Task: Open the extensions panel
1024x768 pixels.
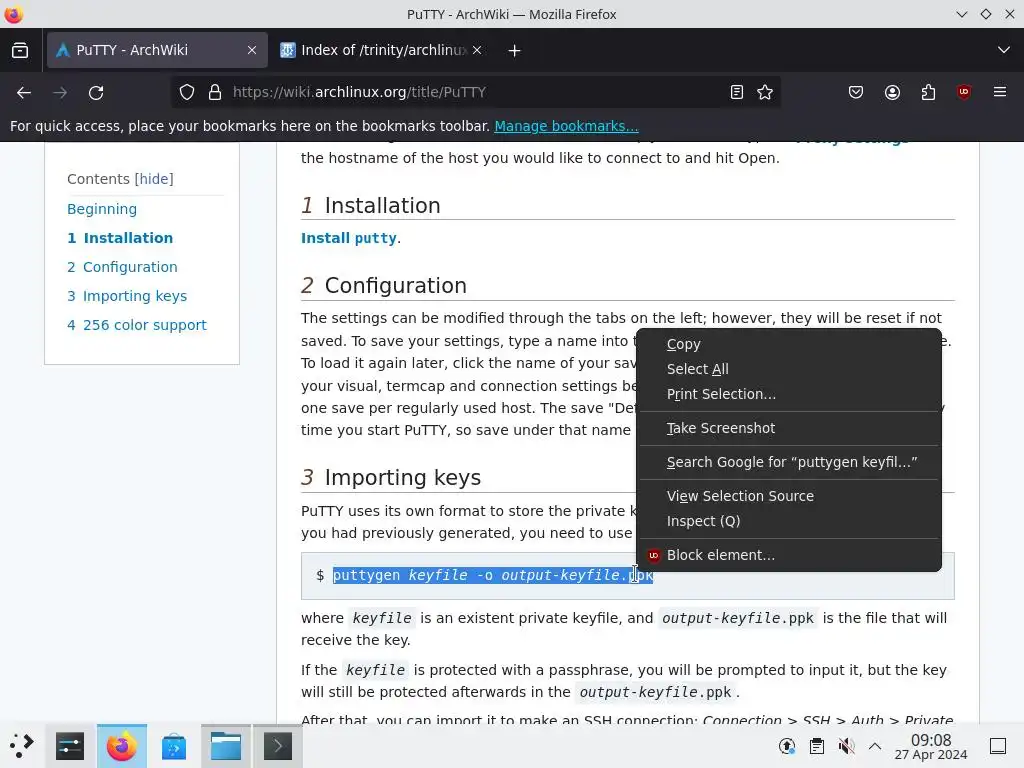Action: [928, 93]
